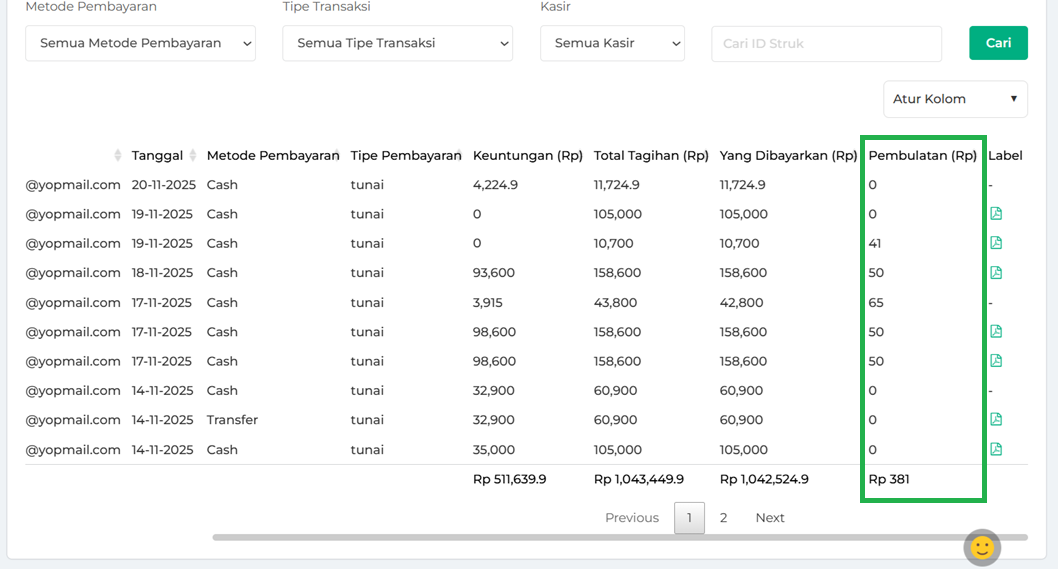Open the label PDF for the 35,000 profit row

point(995,450)
